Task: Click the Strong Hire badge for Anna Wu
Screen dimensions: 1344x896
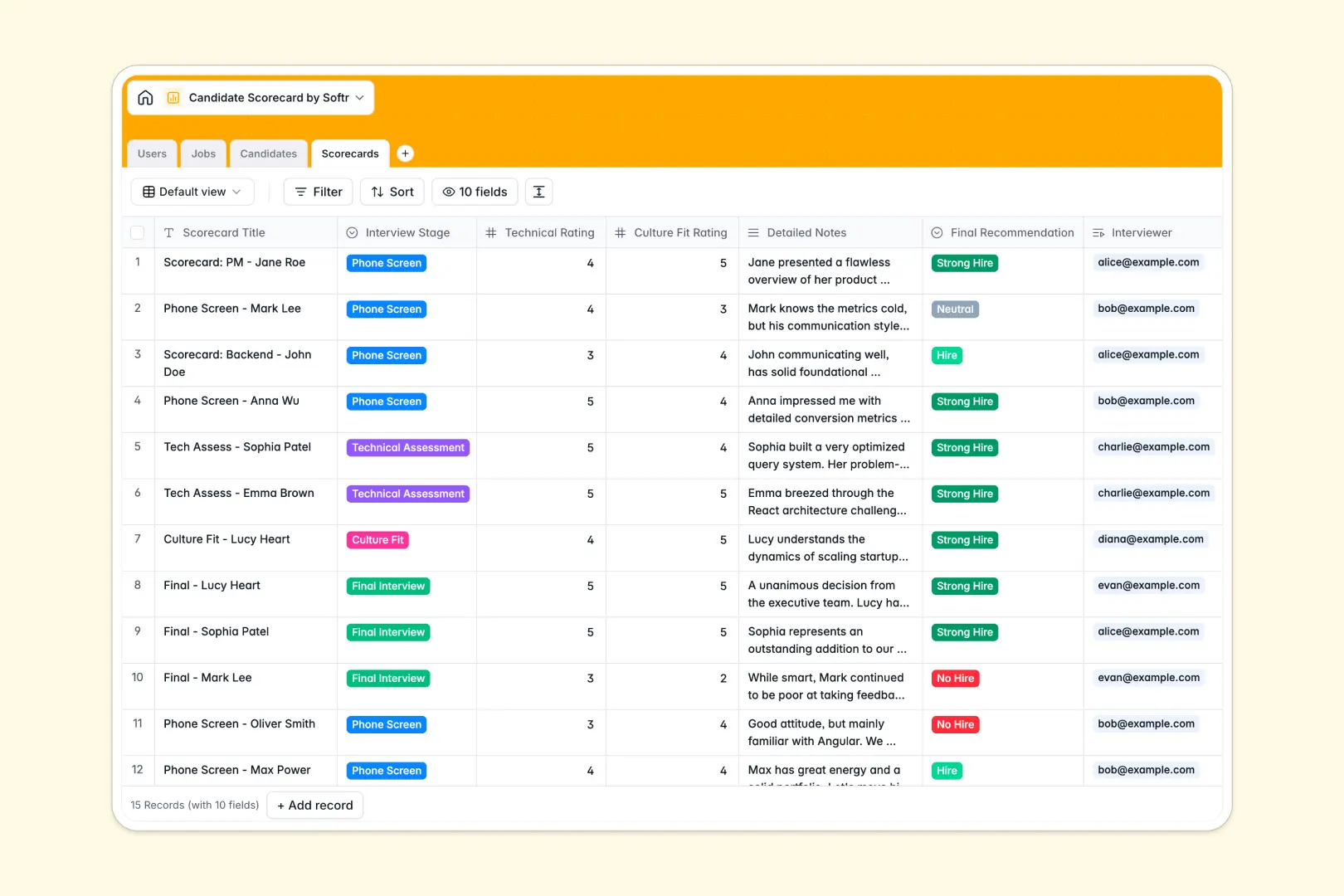Action: click(964, 401)
